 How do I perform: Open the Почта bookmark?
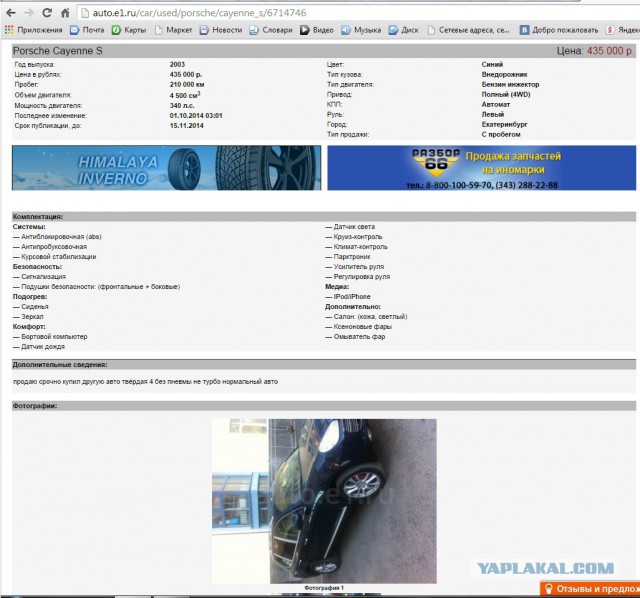(87, 30)
